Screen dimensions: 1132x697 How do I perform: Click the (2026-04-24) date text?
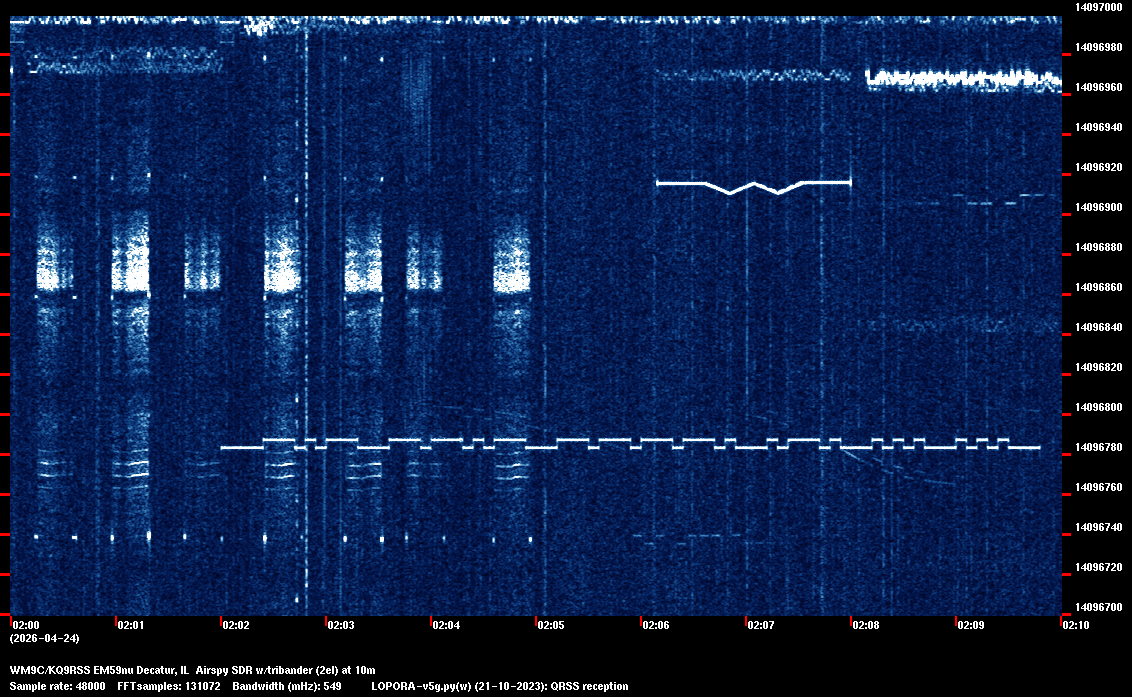point(45,638)
